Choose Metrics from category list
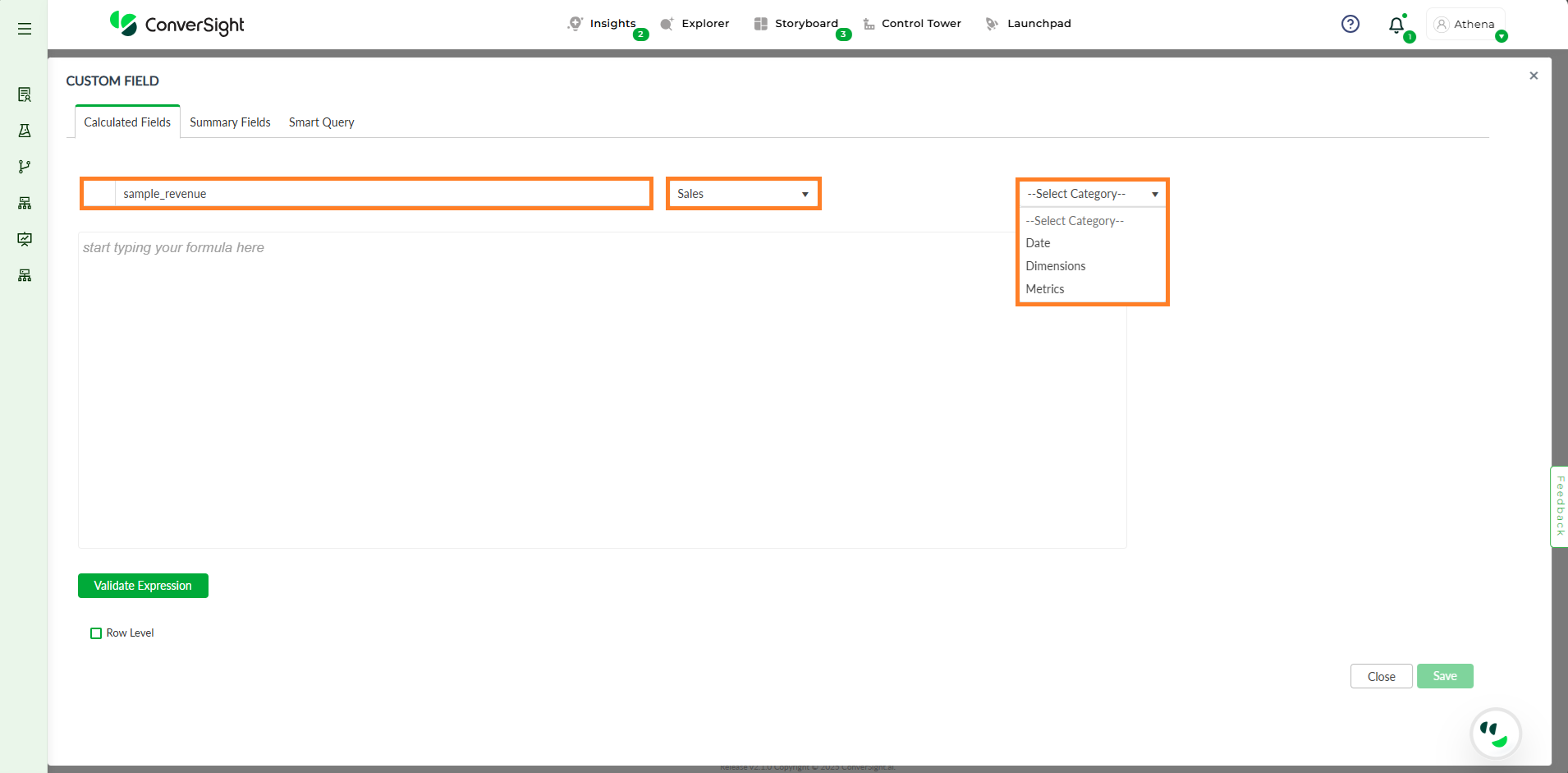 (x=1045, y=289)
